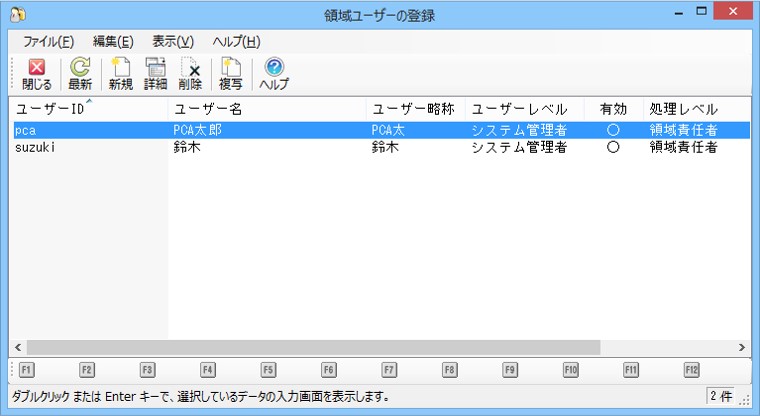Click the ユーザーレベル column header
The width and height of the screenshot is (760, 416).
520,109
